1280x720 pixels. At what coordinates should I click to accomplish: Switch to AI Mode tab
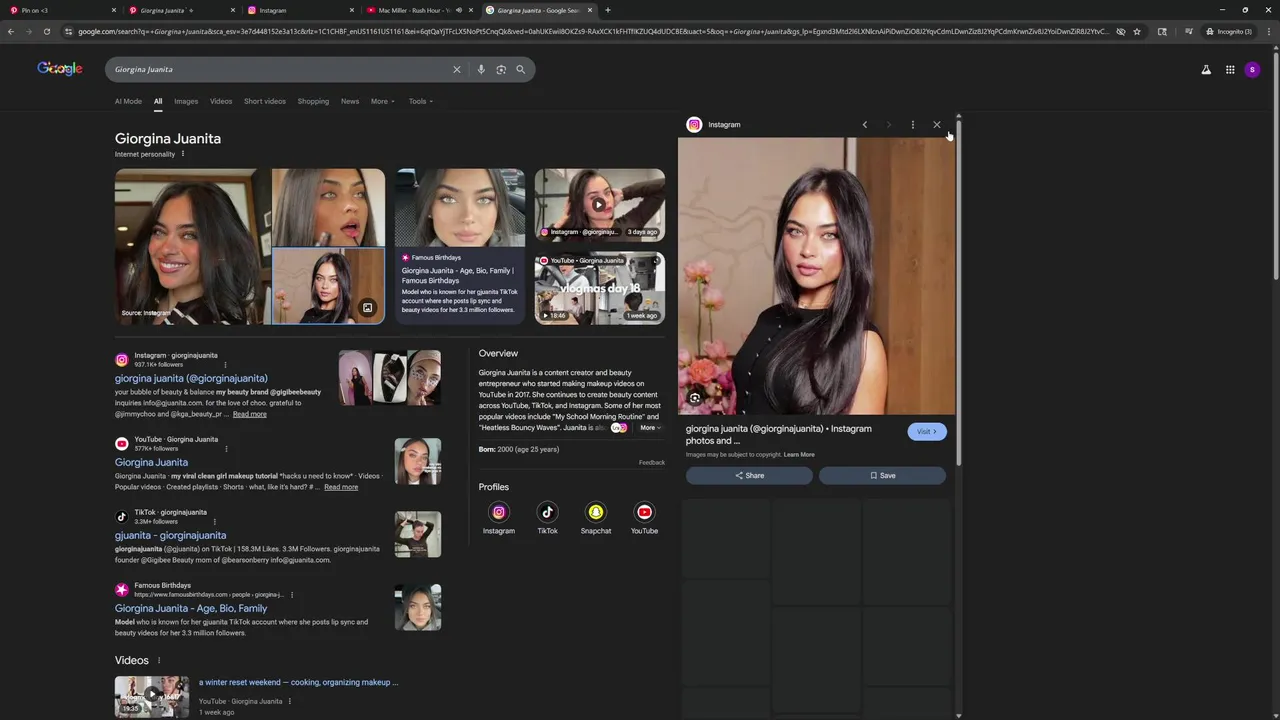[128, 101]
